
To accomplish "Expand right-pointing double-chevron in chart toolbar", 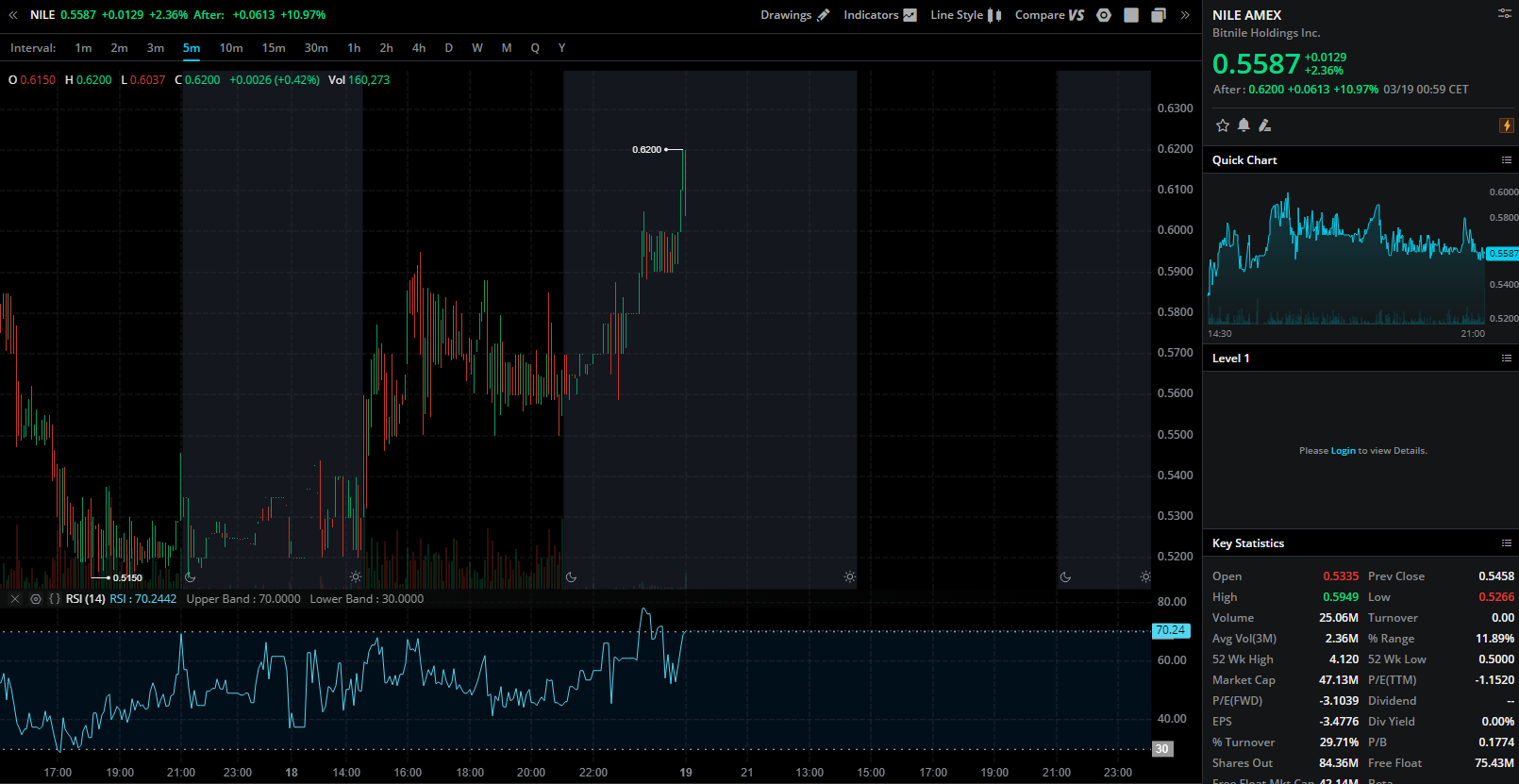I will tap(1185, 15).
